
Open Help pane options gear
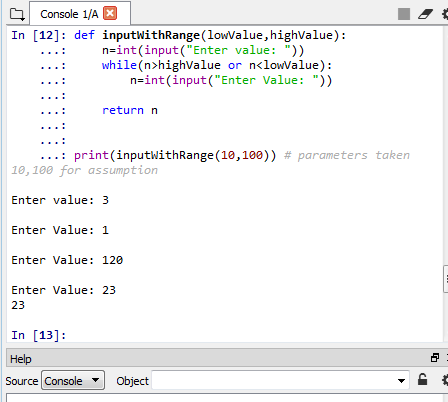(x=445, y=380)
